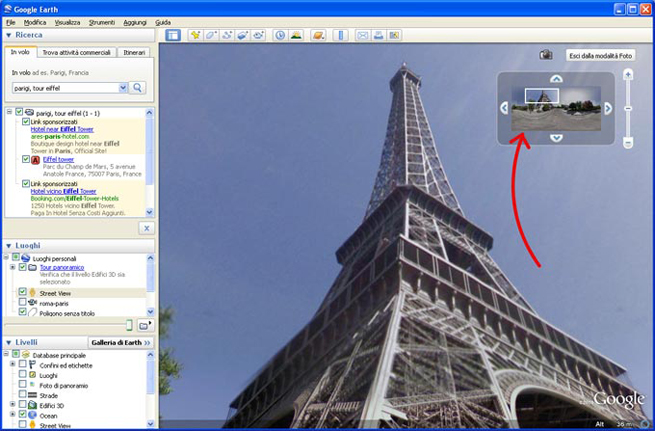The width and height of the screenshot is (655, 431).
Task: Click the red A marker icon
Action: [x=36, y=160]
